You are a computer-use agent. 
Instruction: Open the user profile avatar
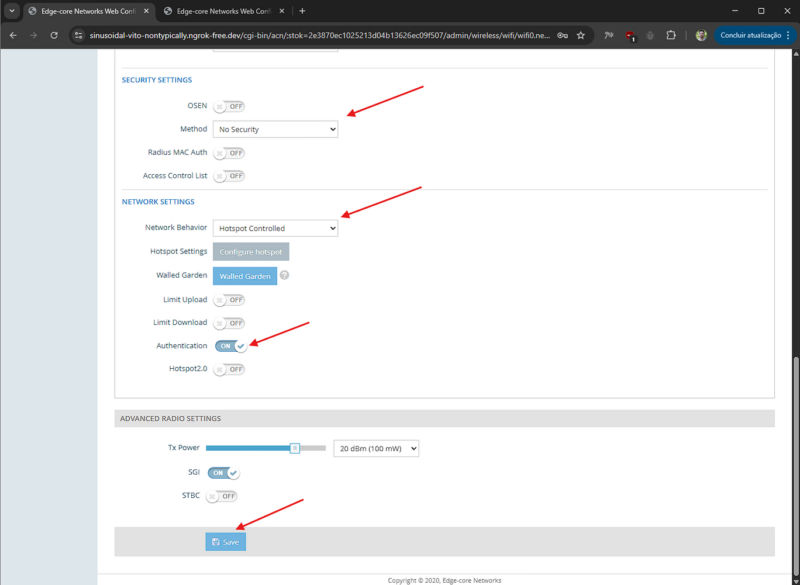coord(702,35)
